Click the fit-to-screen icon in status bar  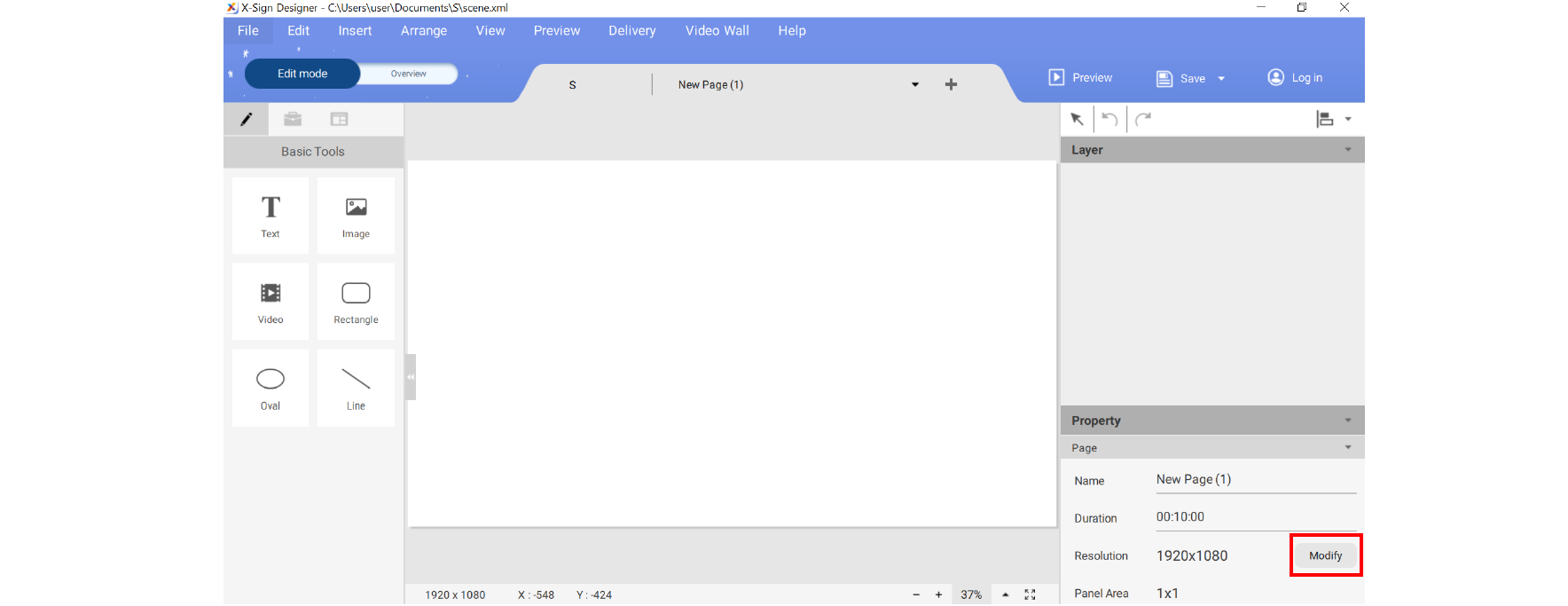click(1030, 594)
